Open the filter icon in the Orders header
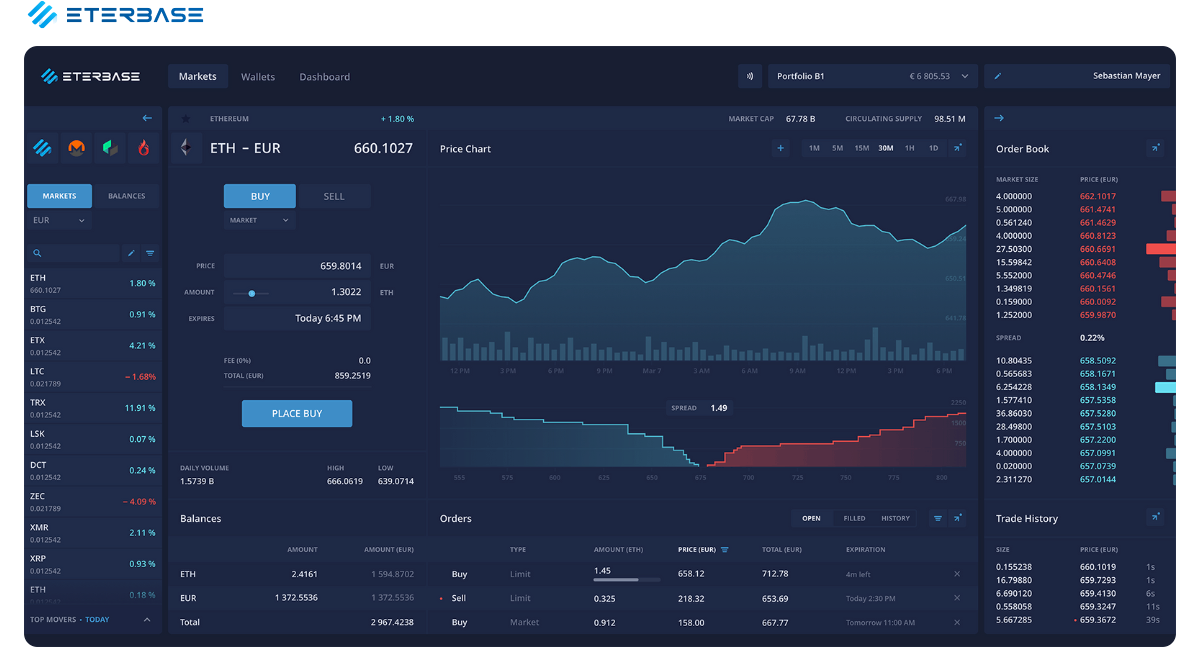 click(937, 518)
